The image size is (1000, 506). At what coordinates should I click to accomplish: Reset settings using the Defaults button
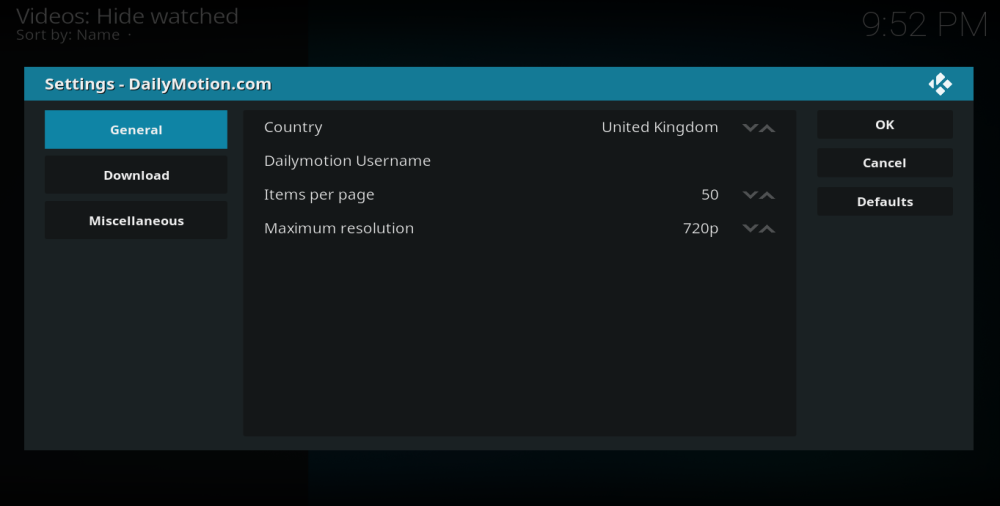(x=885, y=202)
